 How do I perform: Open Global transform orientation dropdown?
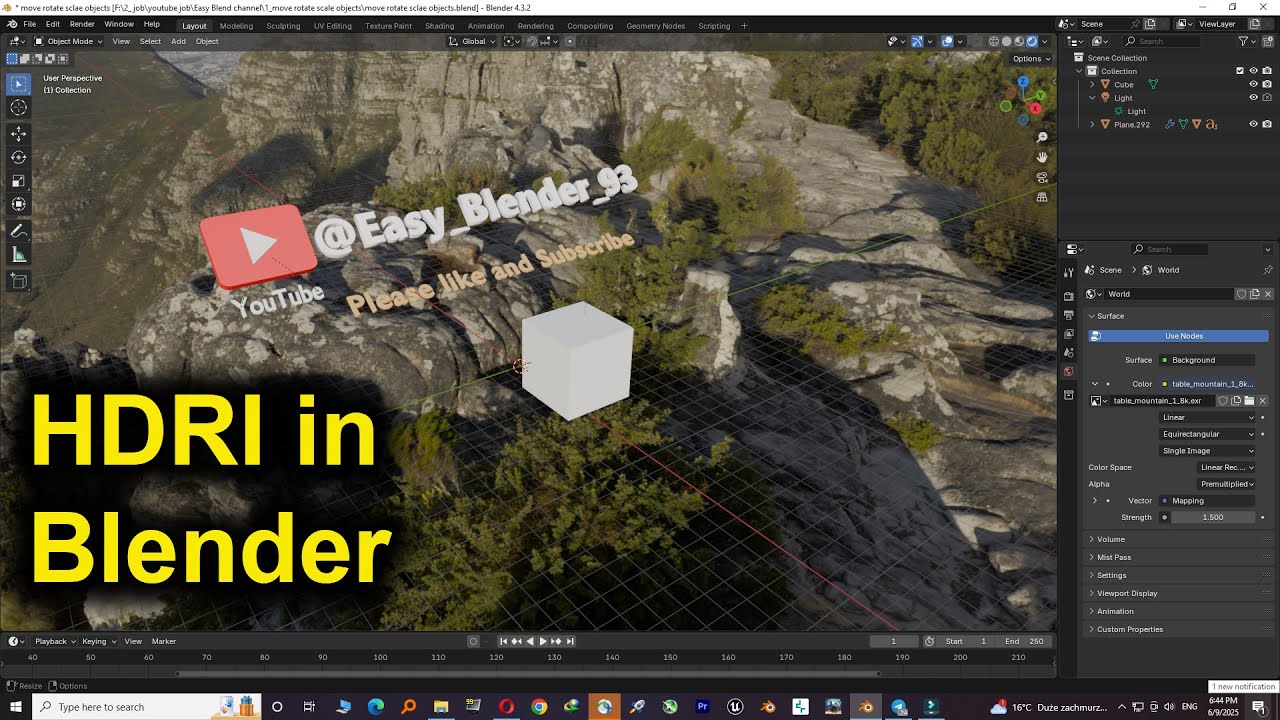pos(471,41)
